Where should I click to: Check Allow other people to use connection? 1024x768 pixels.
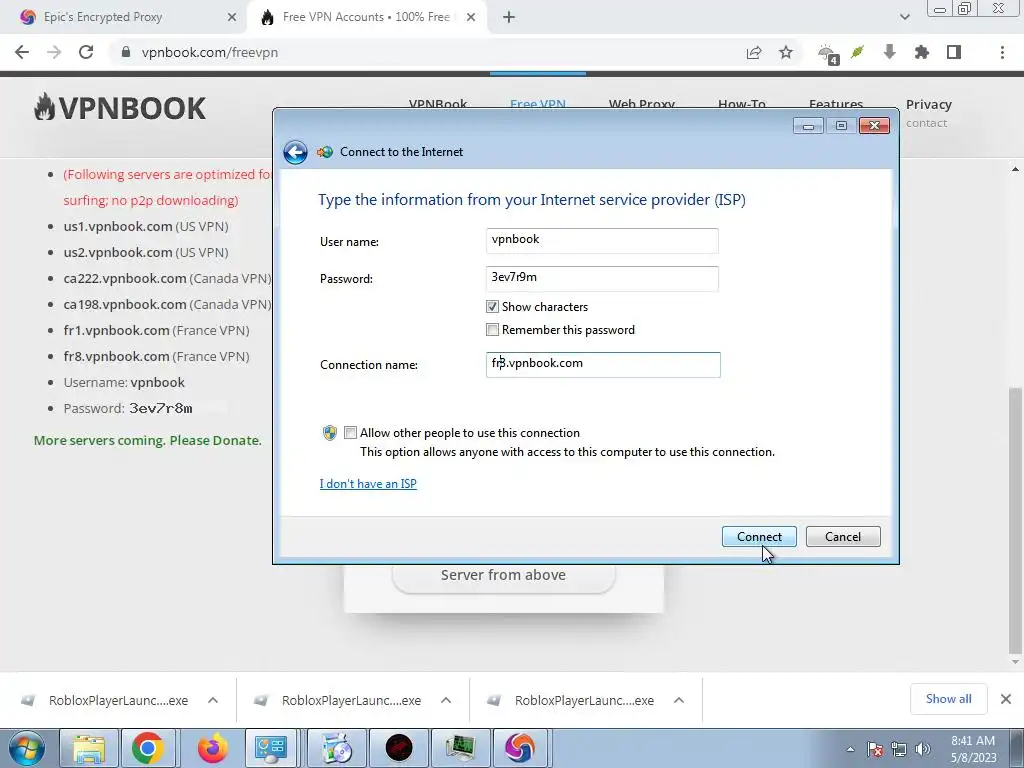(x=351, y=432)
